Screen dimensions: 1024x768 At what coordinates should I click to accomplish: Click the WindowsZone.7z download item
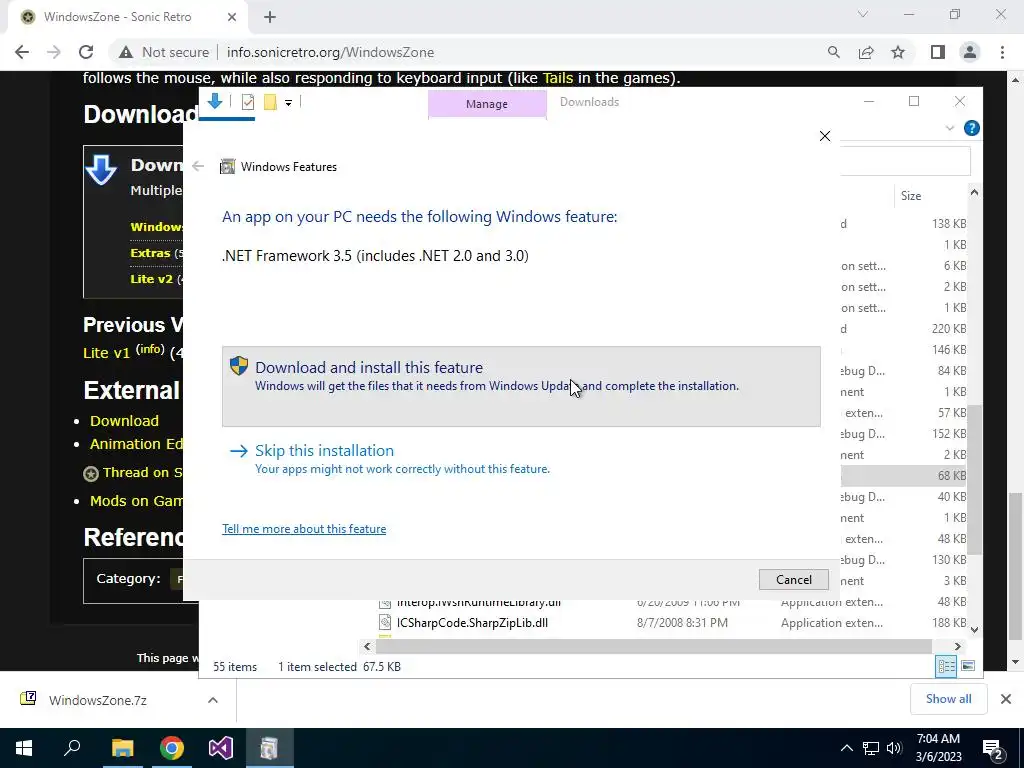98,700
